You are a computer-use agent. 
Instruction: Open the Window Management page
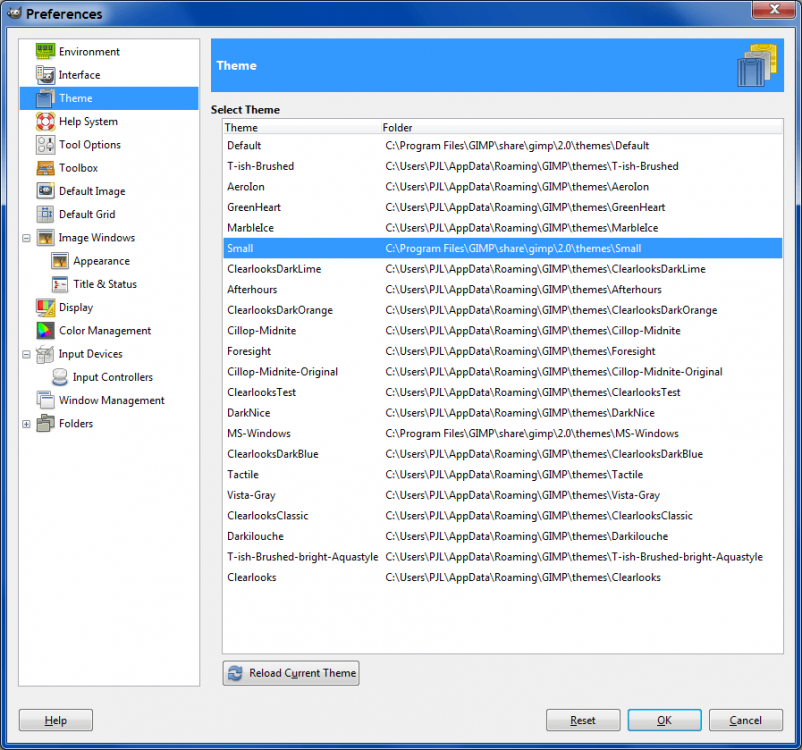111,400
